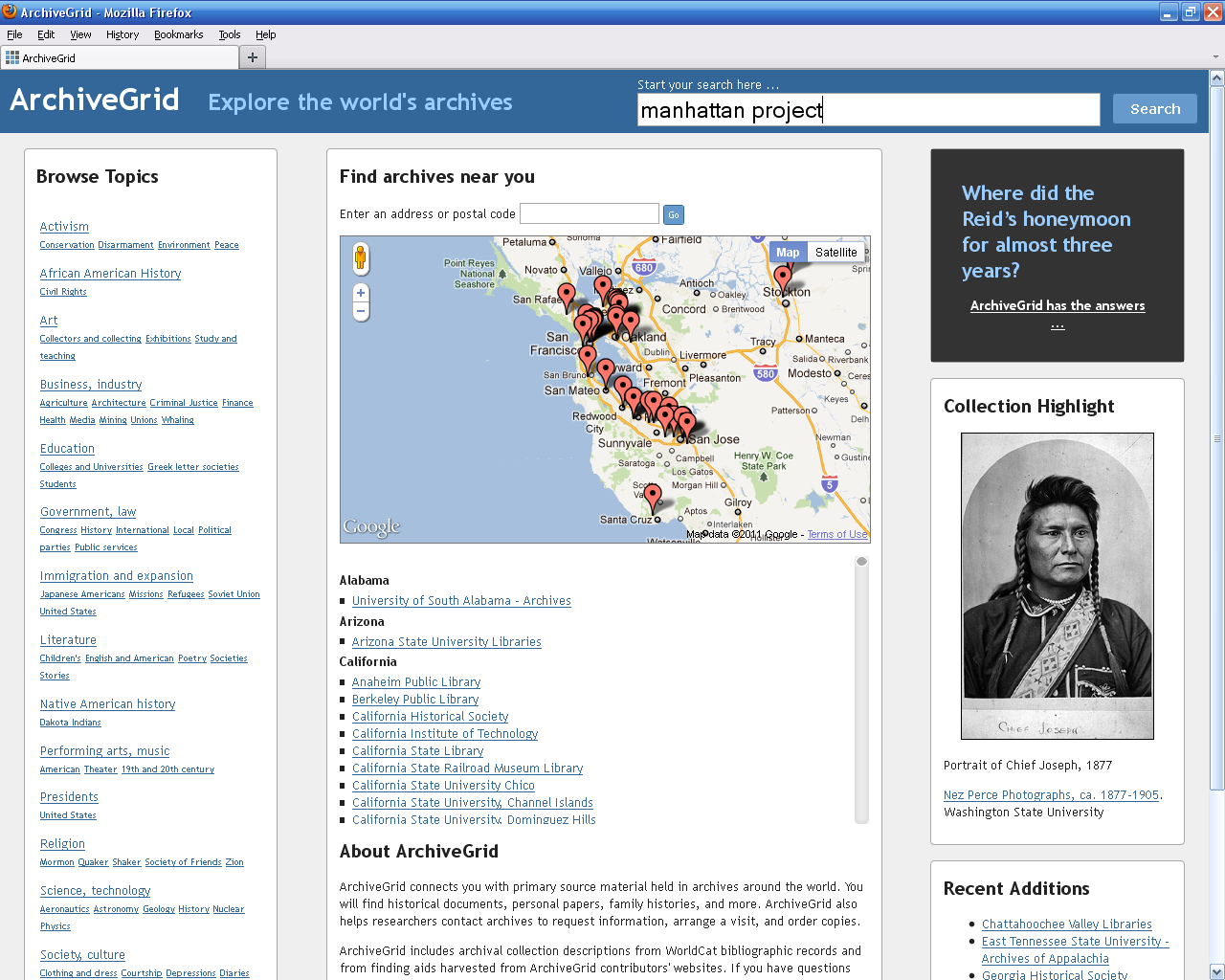This screenshot has width=1225, height=980.
Task: Open the Arizona State University Libraries link
Action: tap(447, 642)
